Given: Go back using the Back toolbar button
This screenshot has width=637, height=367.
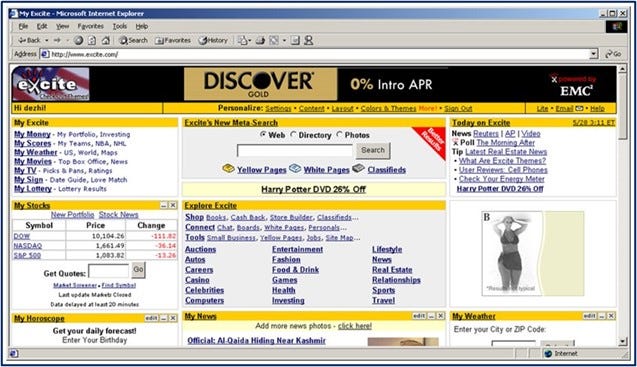Looking at the screenshot, I should click(28, 40).
